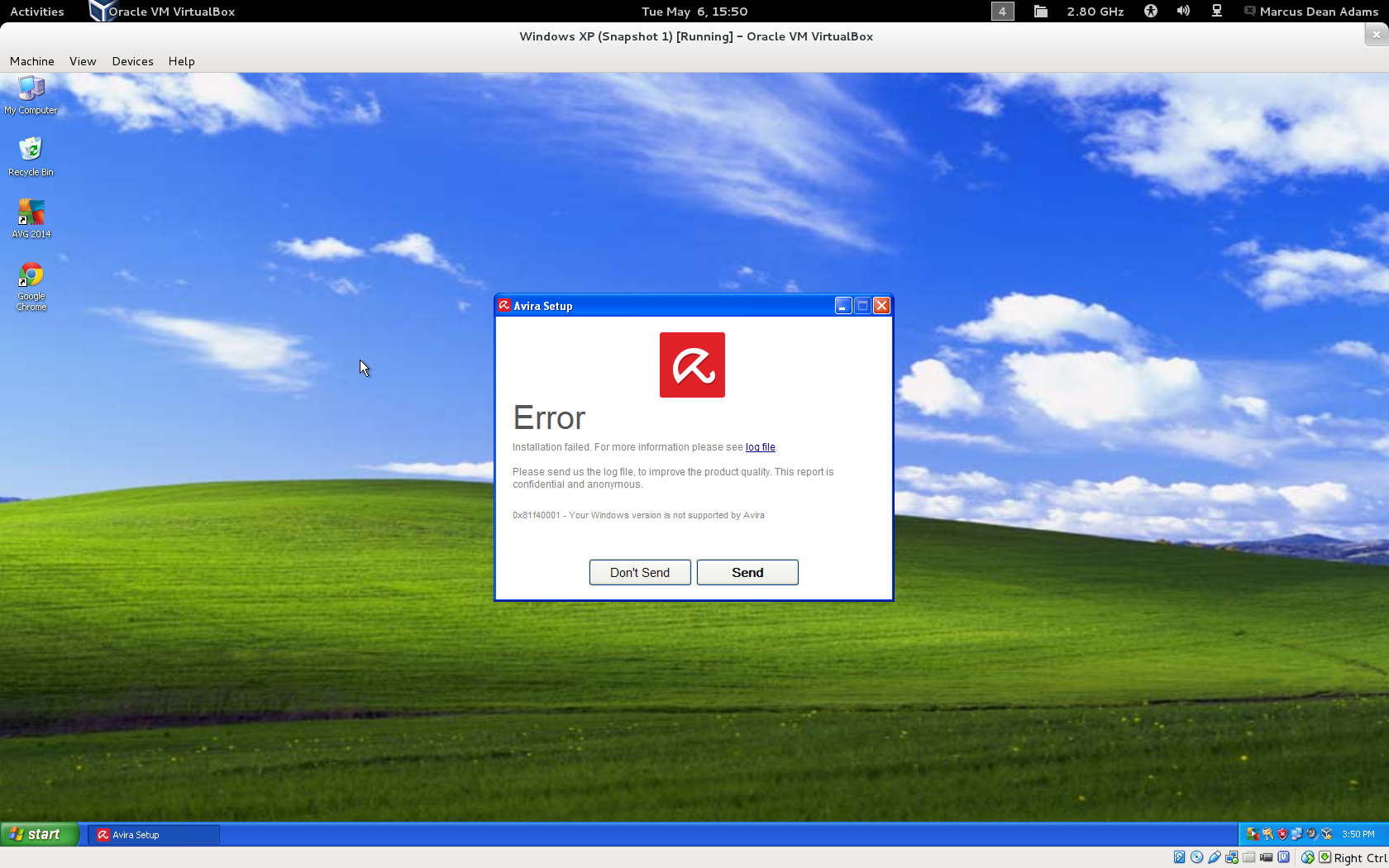Click the AVG icon in the XP system tray
This screenshot has height=868, width=1389.
pyautogui.click(x=1253, y=834)
